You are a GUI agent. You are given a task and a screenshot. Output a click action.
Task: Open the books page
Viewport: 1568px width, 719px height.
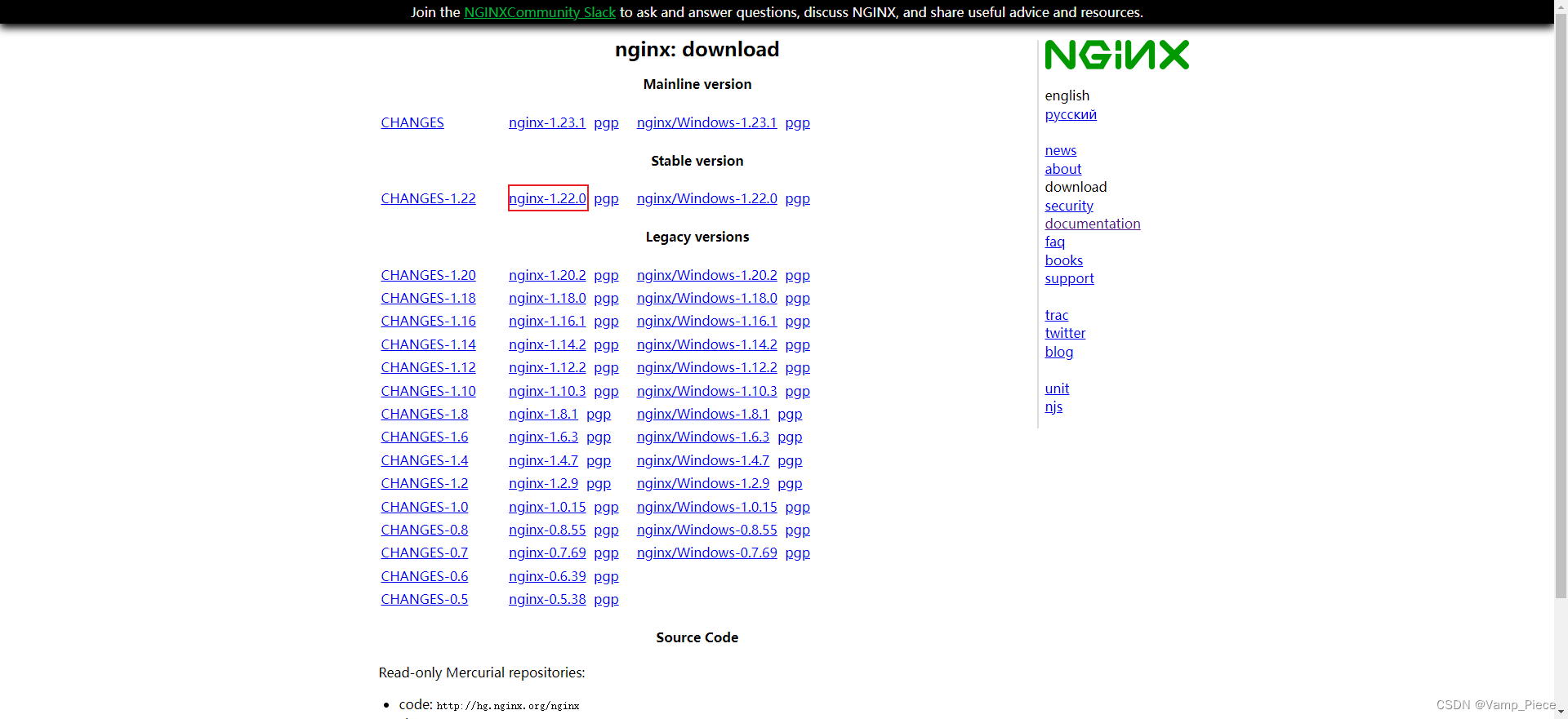pyautogui.click(x=1064, y=260)
